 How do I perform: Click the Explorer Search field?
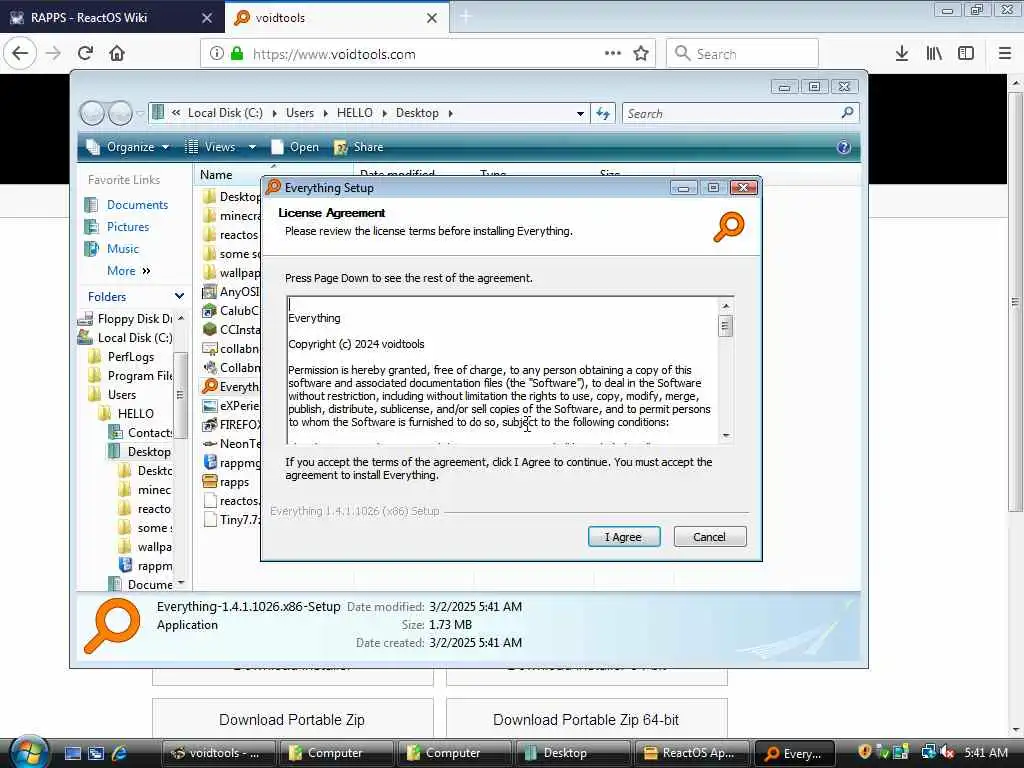[x=741, y=114]
